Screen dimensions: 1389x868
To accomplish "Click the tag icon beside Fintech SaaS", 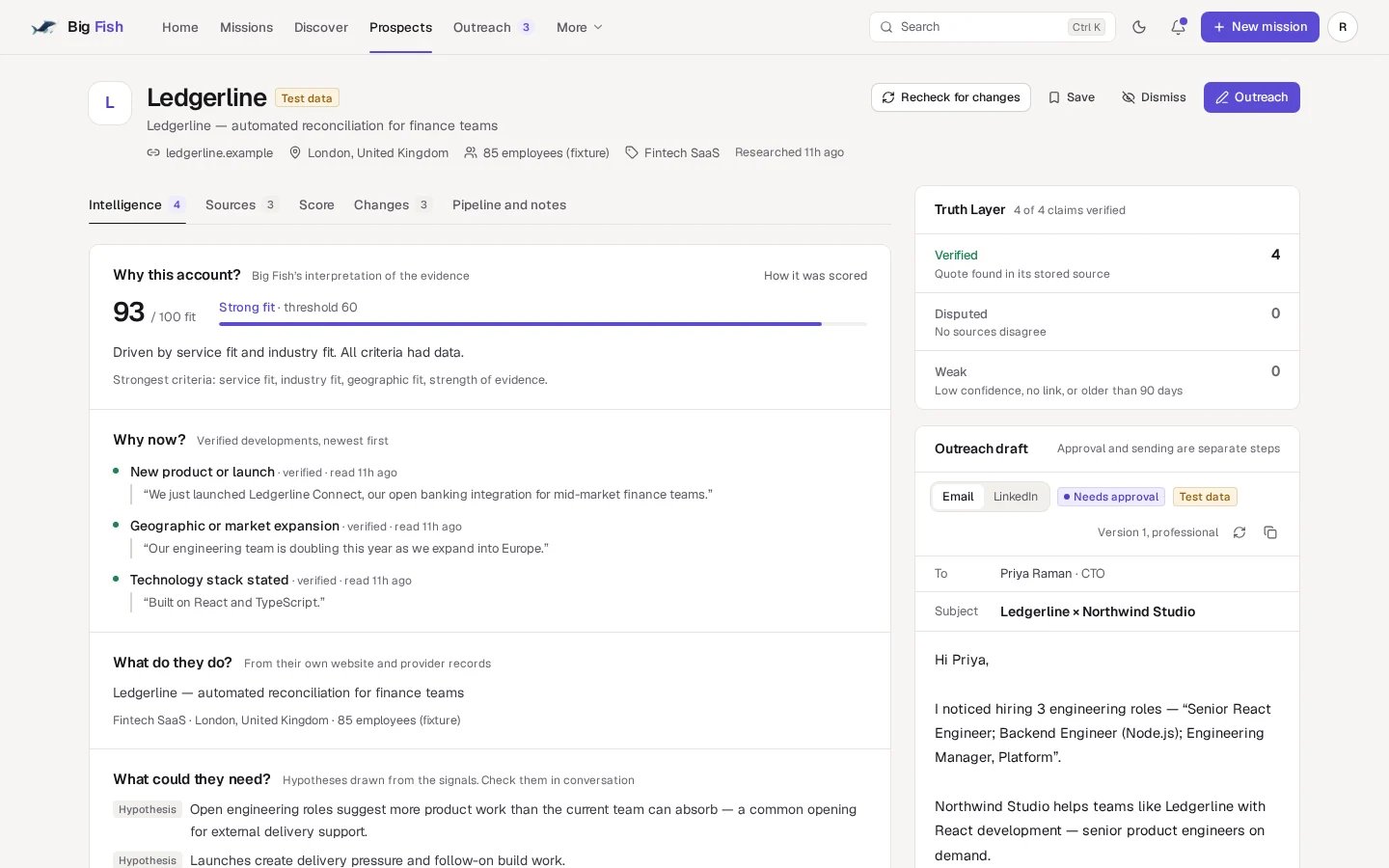I will tap(632, 152).
